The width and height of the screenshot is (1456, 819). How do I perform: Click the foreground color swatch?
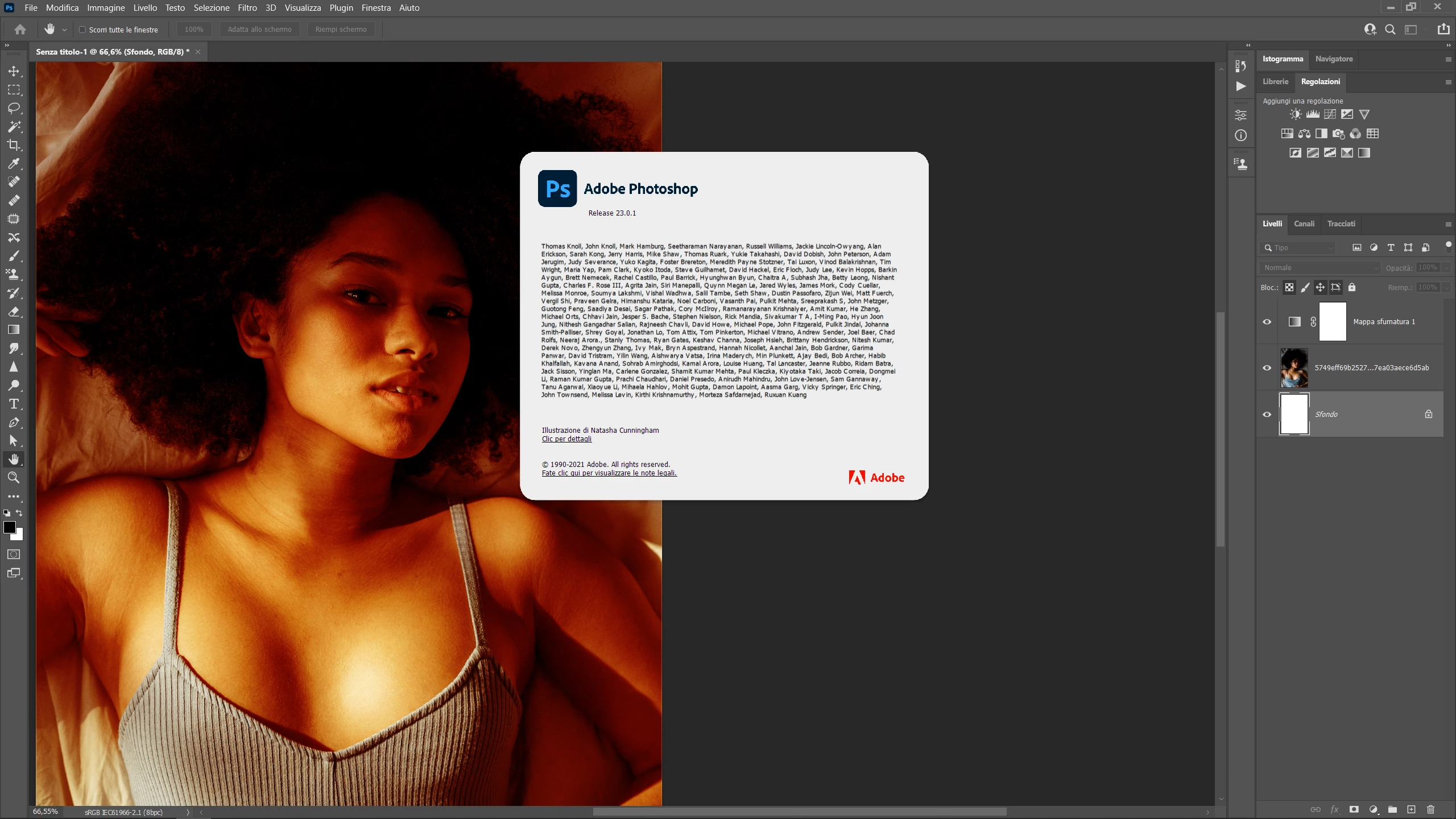(10, 527)
